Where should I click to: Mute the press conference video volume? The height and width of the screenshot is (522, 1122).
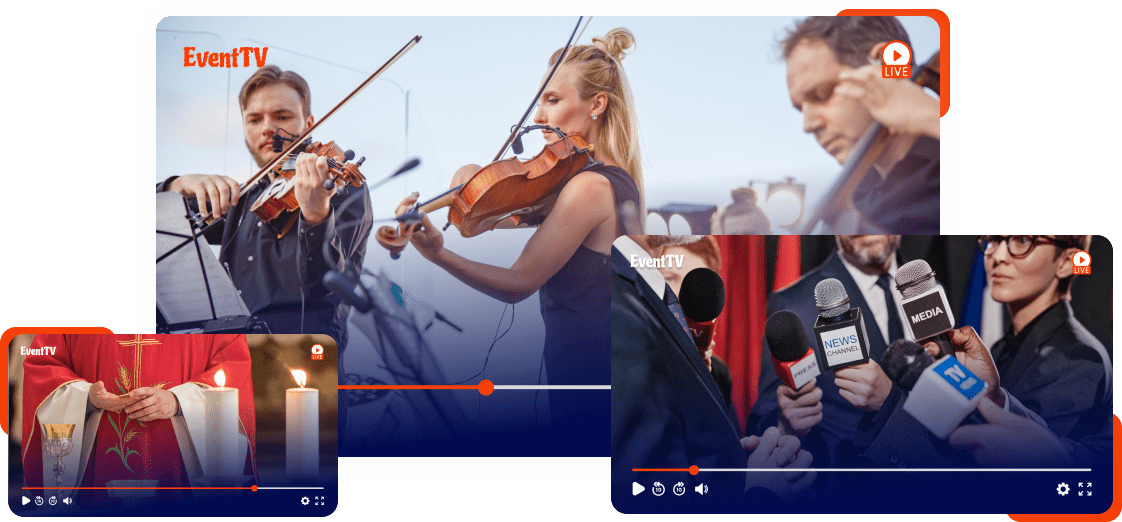click(x=701, y=489)
